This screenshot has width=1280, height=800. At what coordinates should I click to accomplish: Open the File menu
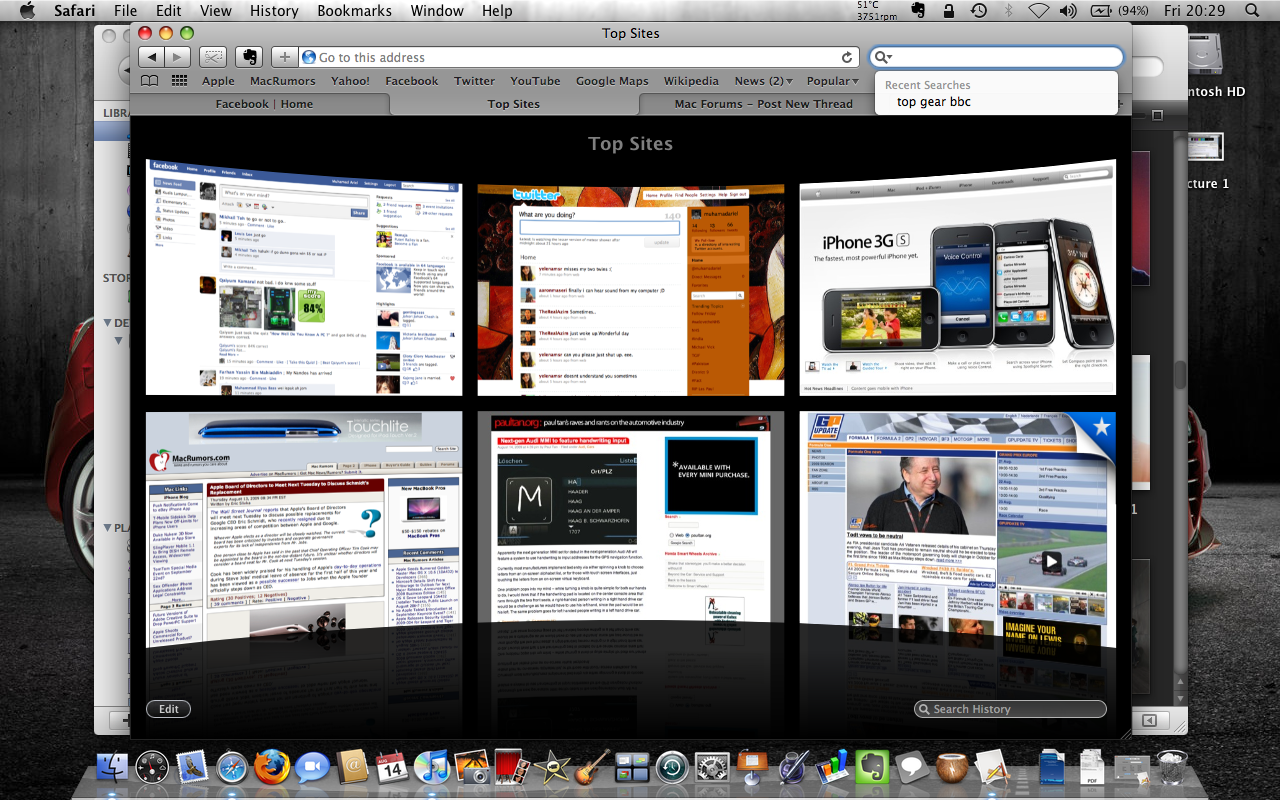pos(126,11)
